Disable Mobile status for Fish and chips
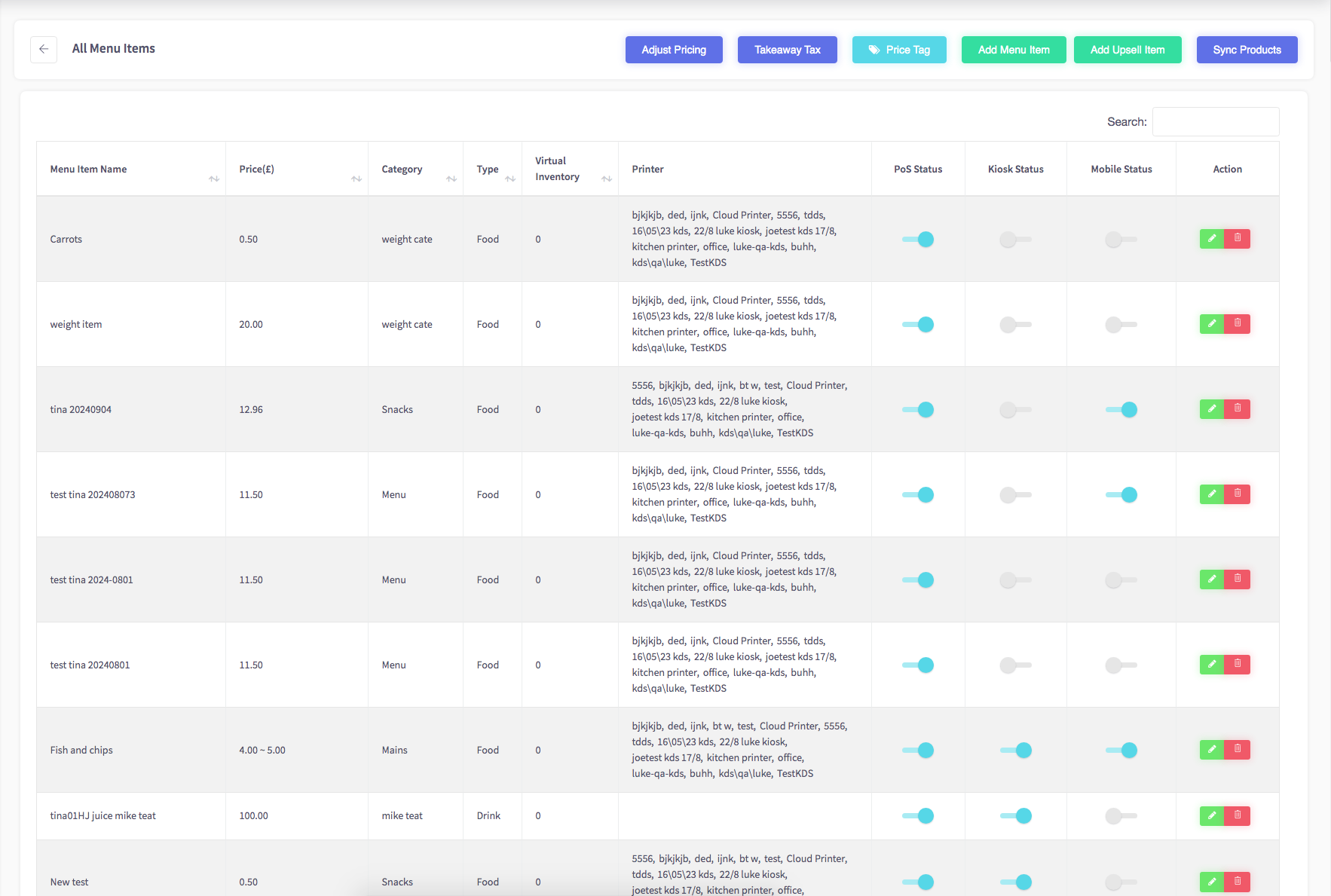Image resolution: width=1331 pixels, height=896 pixels. point(1121,750)
